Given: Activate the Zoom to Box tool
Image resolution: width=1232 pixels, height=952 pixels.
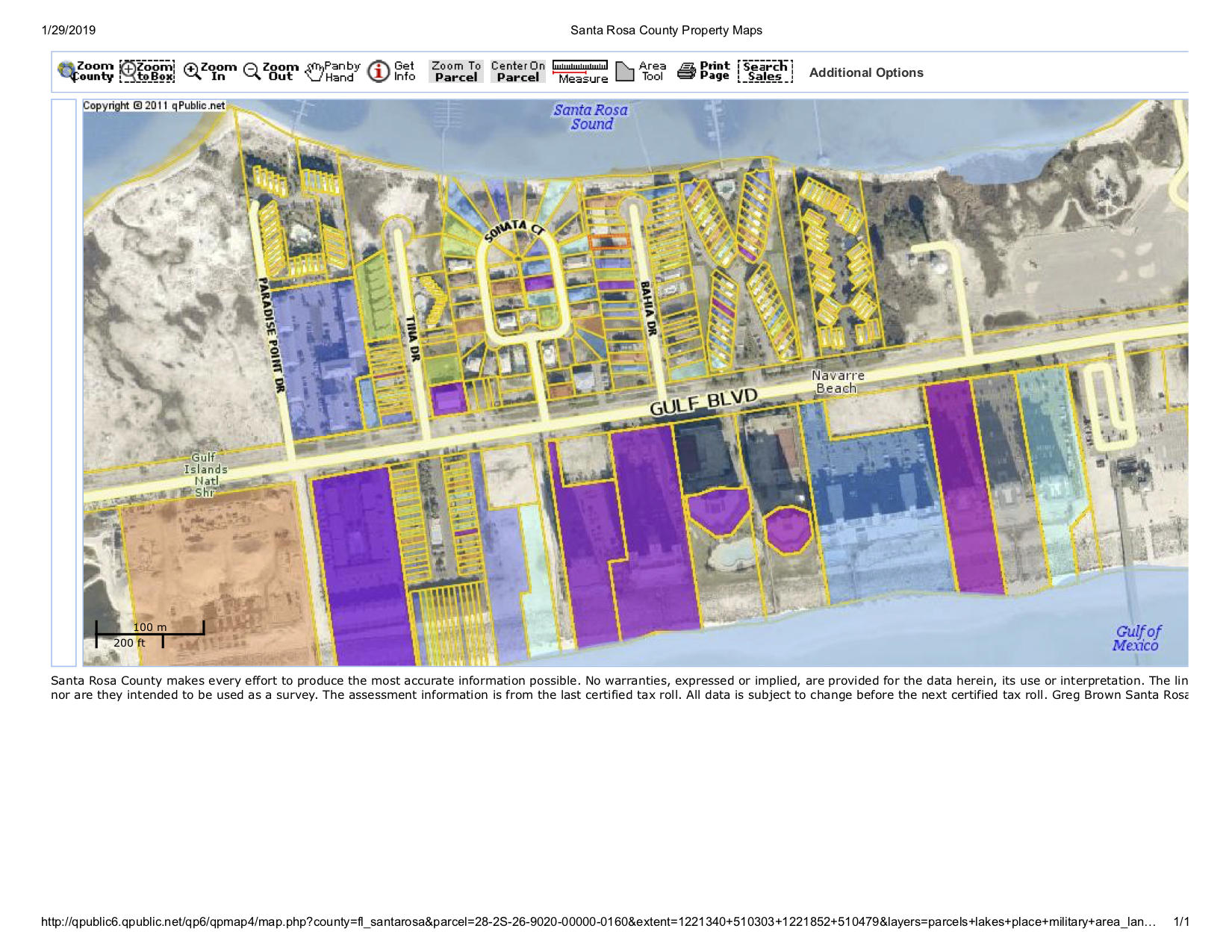Looking at the screenshot, I should [x=147, y=72].
